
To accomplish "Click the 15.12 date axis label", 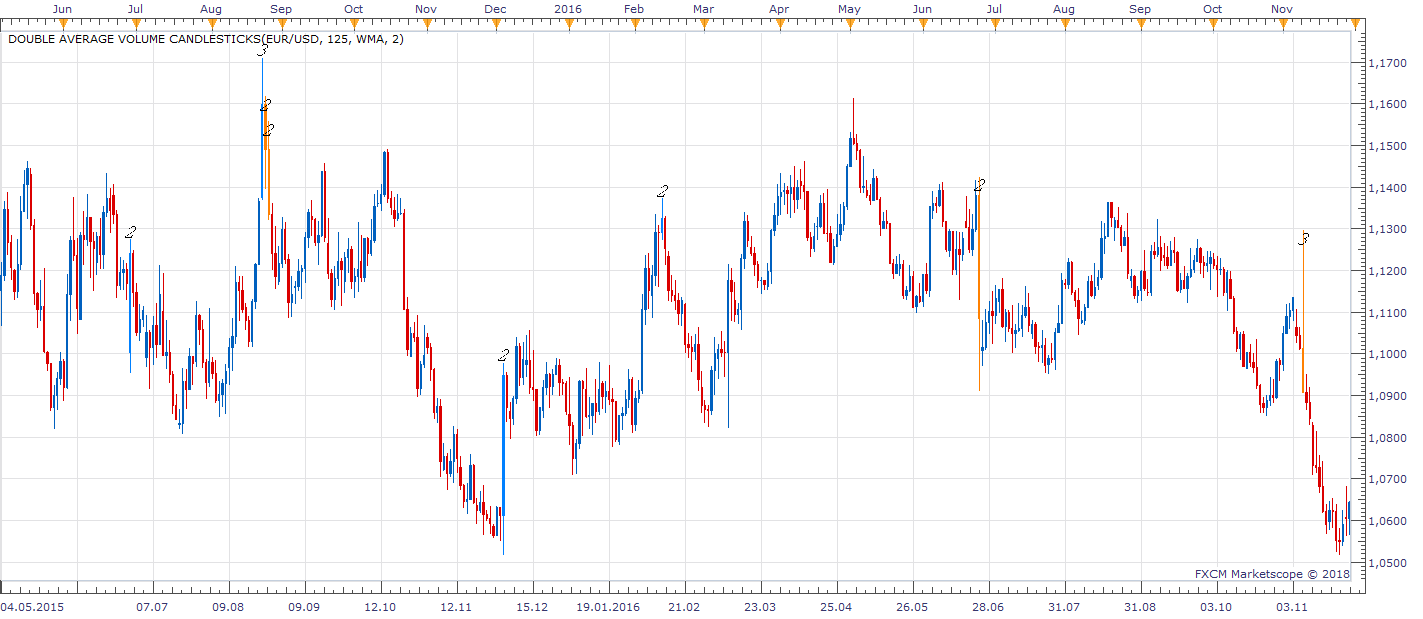I will point(532,607).
